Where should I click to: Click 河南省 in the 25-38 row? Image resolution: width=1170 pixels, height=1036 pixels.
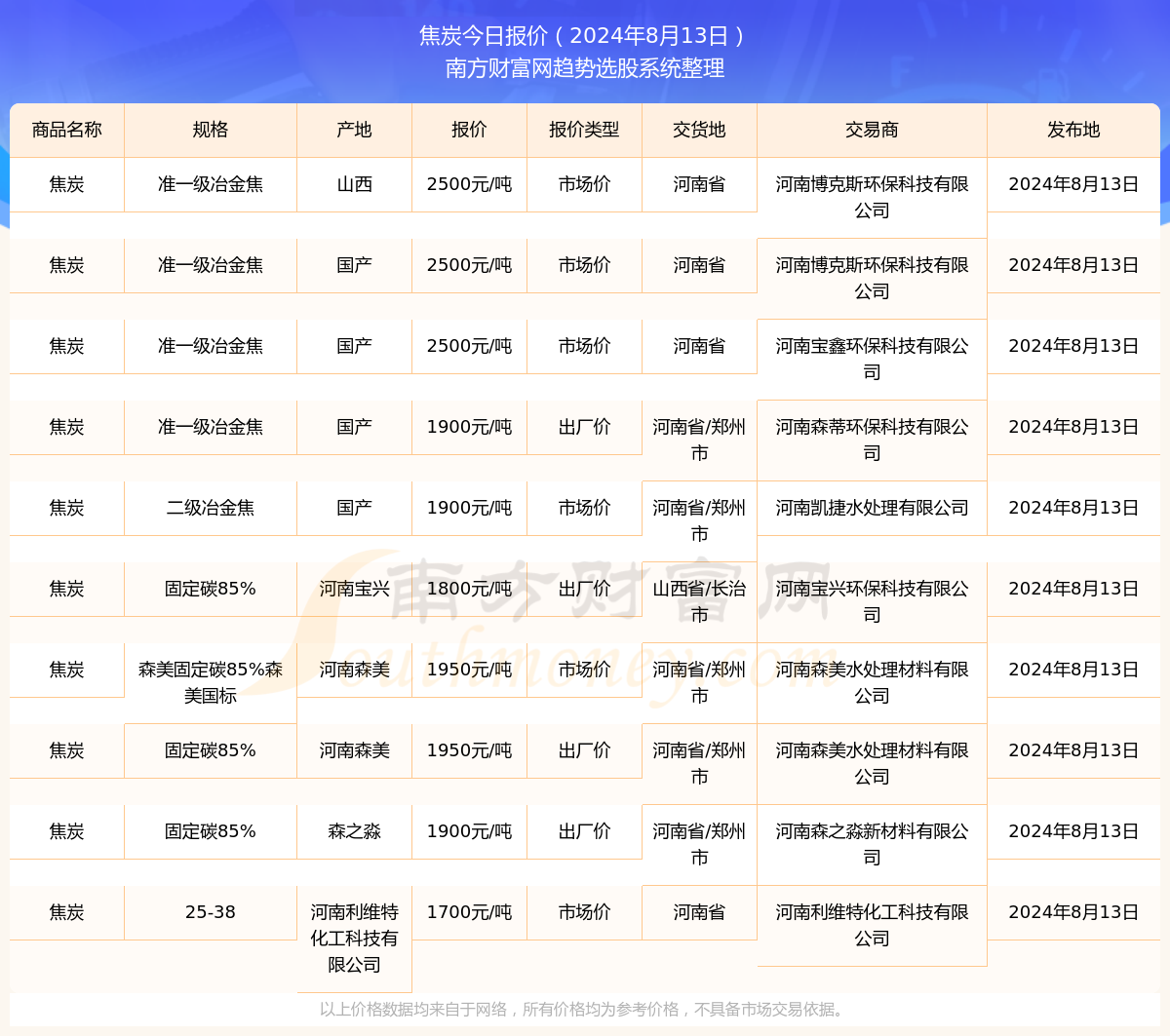click(699, 912)
